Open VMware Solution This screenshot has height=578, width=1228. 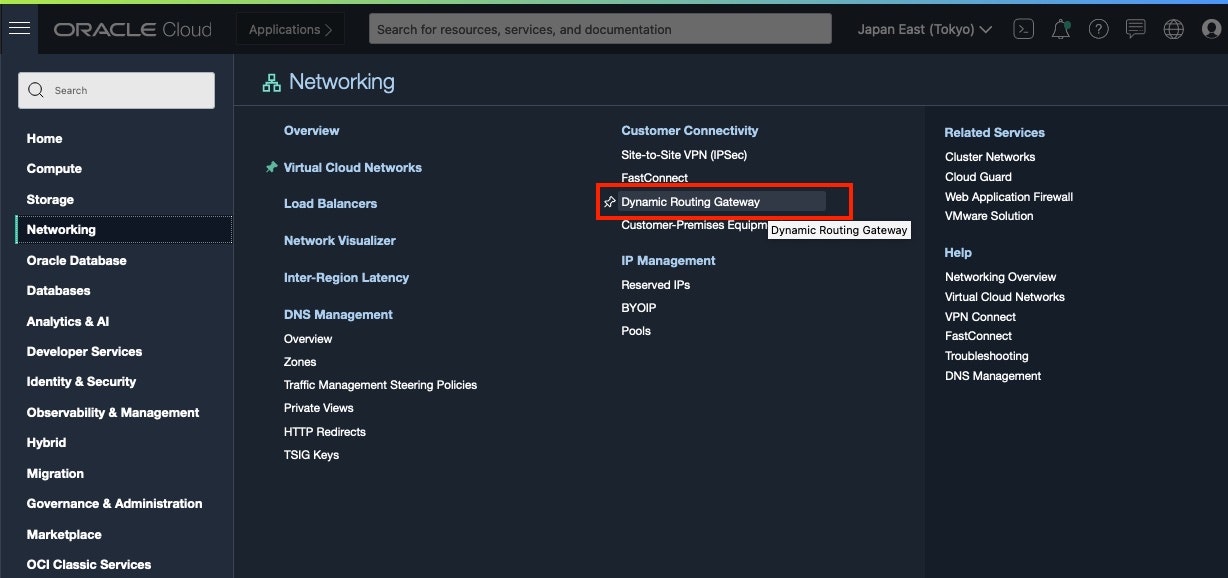[x=989, y=216]
